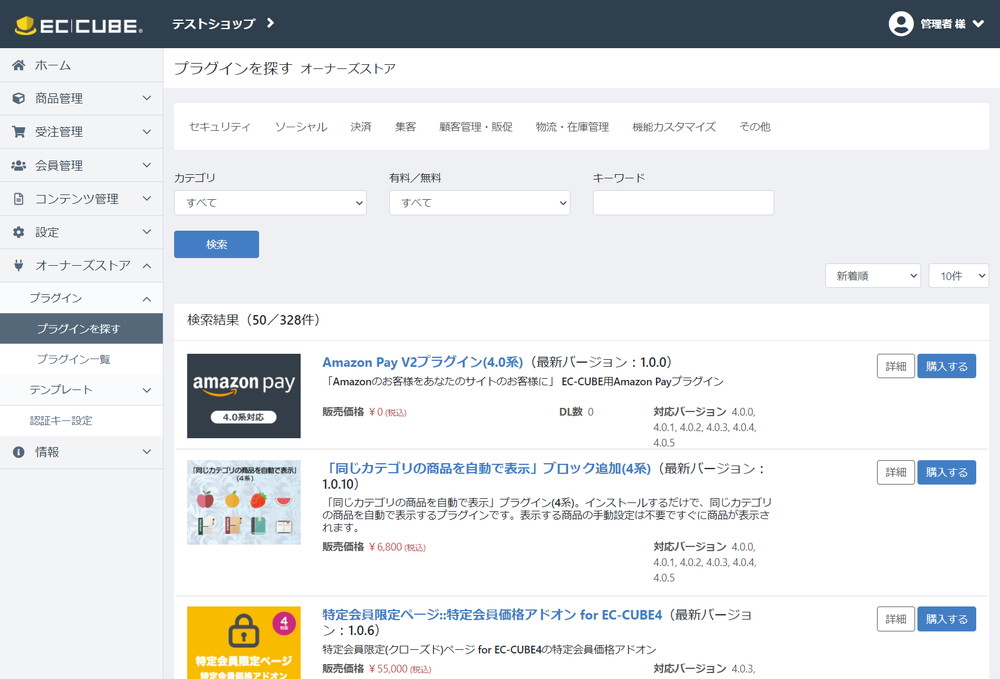
Task: Click 詳細 for Amazon Pay V2 plugin
Action: tap(895, 366)
